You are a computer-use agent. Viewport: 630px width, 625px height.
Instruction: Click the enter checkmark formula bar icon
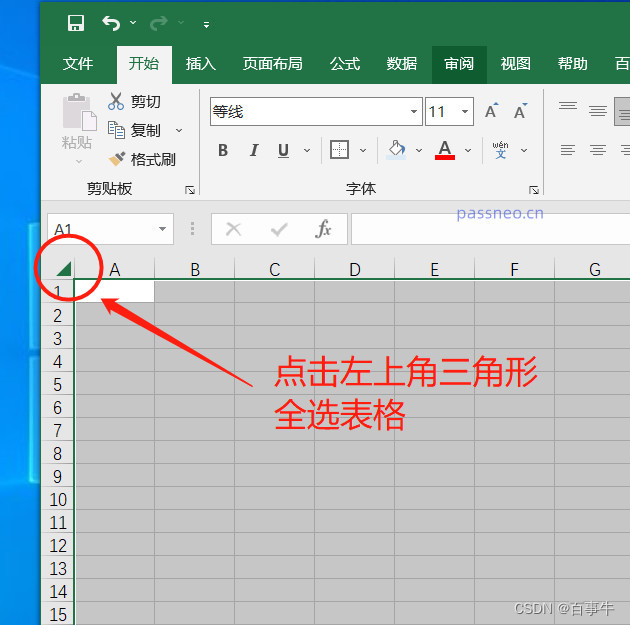[x=279, y=229]
